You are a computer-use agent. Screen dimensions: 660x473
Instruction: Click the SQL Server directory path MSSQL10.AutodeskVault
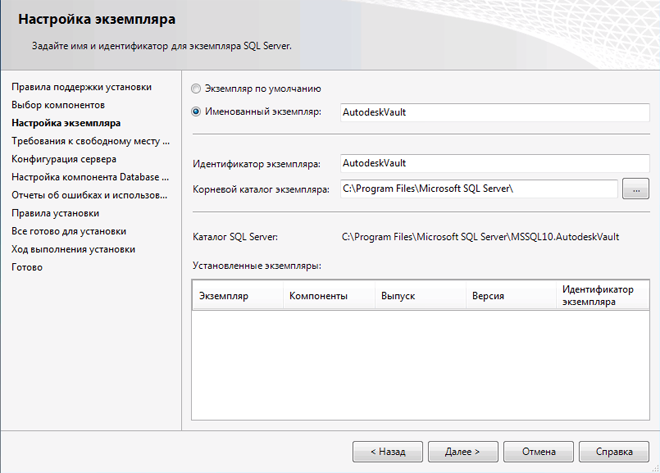[x=480, y=237]
